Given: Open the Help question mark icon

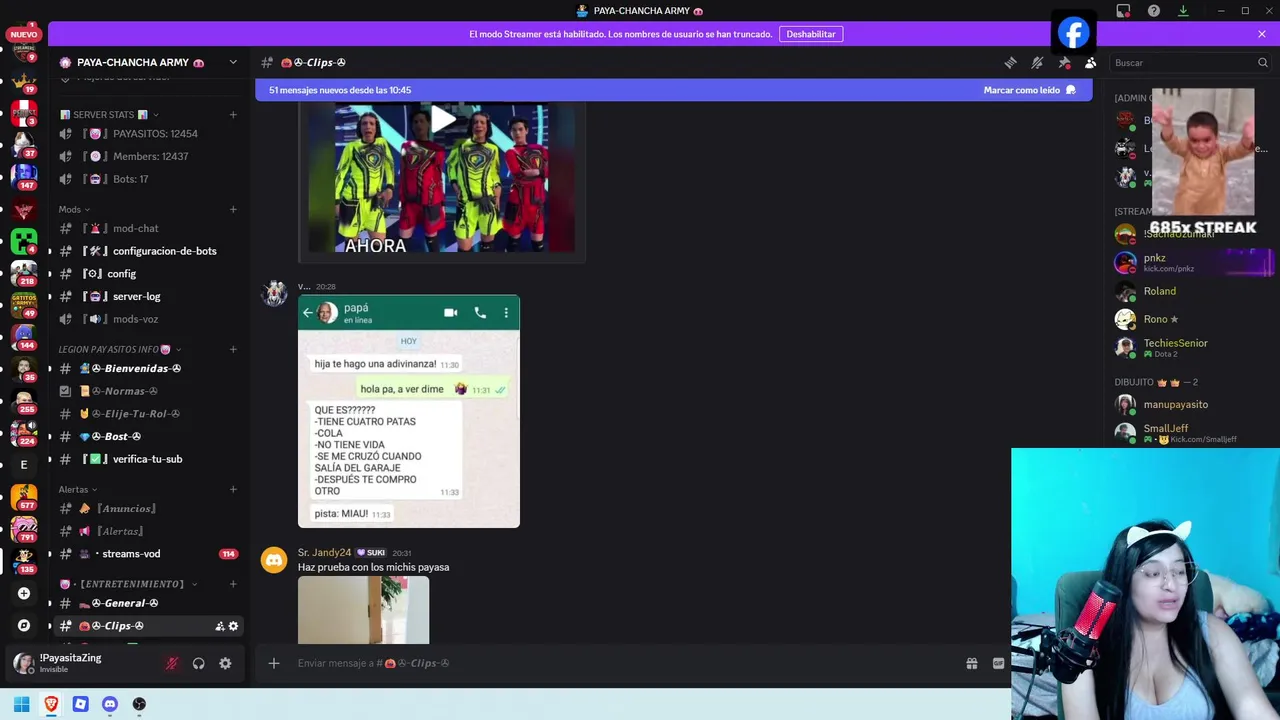Looking at the screenshot, I should (x=1154, y=11).
